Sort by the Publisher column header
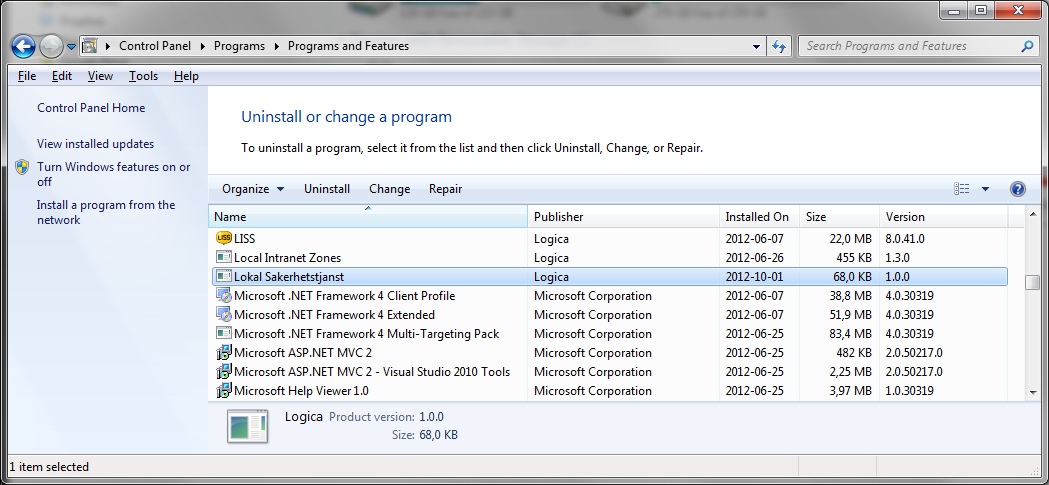Viewport: 1049px width, 485px height. click(625, 217)
